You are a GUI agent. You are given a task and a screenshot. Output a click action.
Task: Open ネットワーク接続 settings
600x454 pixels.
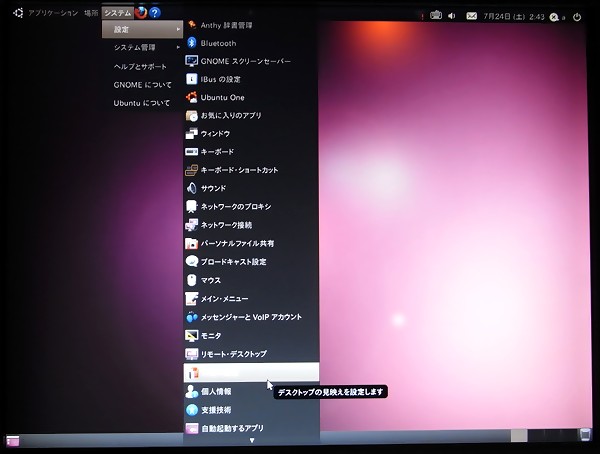click(x=251, y=225)
